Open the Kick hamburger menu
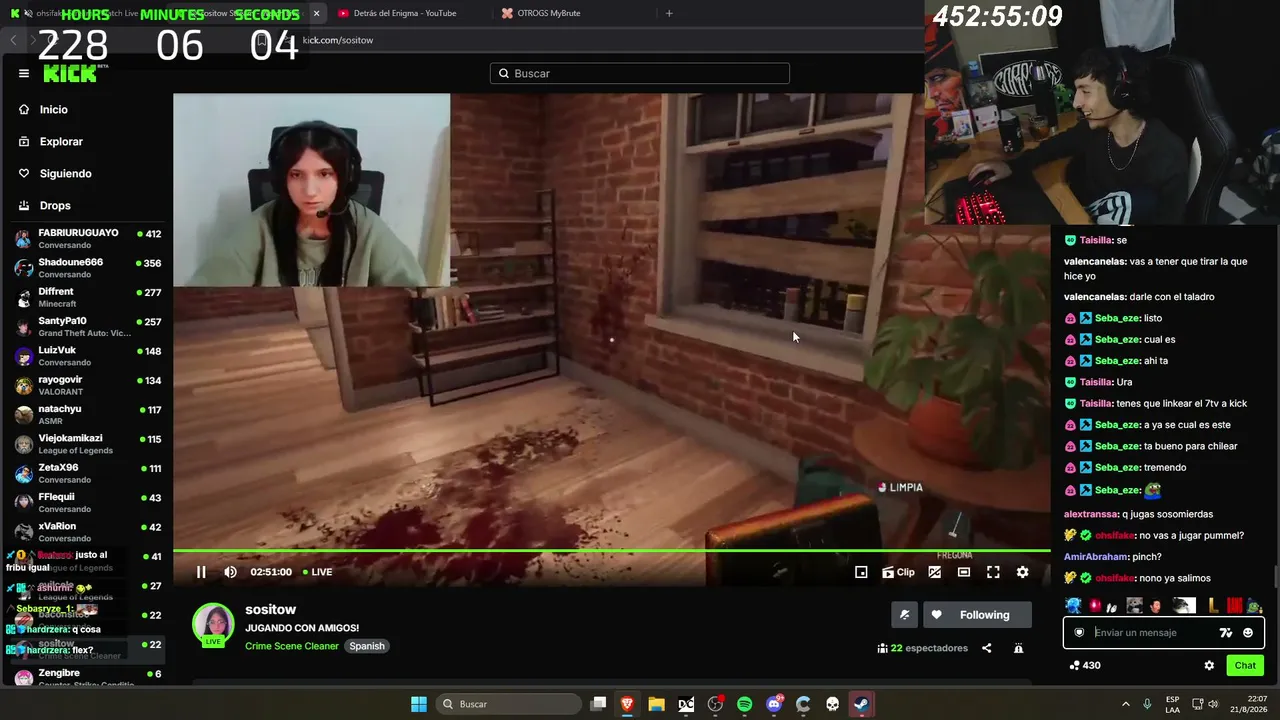Screen dimensions: 1280x720 pos(24,73)
